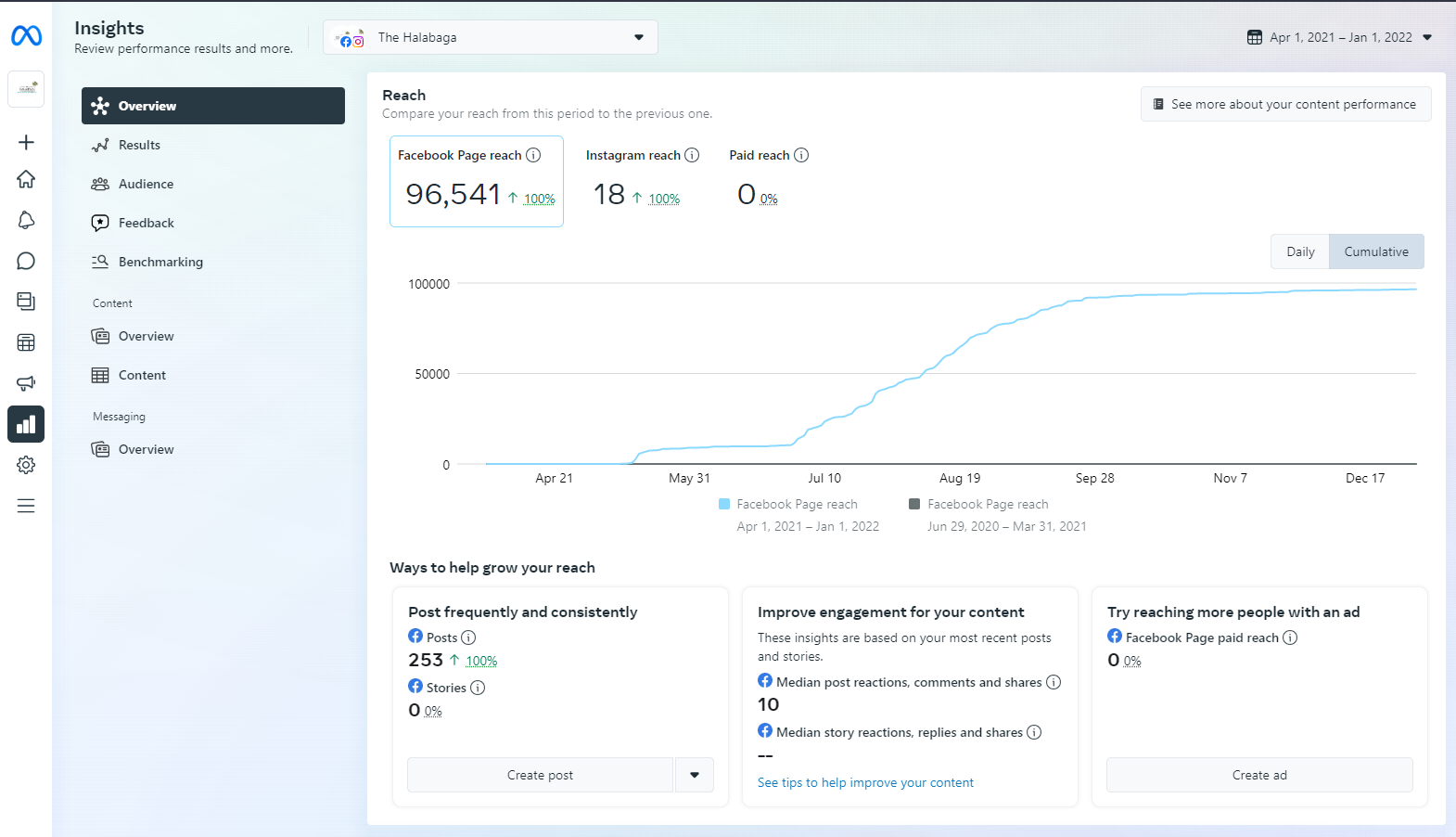
Task: Click info icon beside Median post reactions
Action: point(1054,682)
